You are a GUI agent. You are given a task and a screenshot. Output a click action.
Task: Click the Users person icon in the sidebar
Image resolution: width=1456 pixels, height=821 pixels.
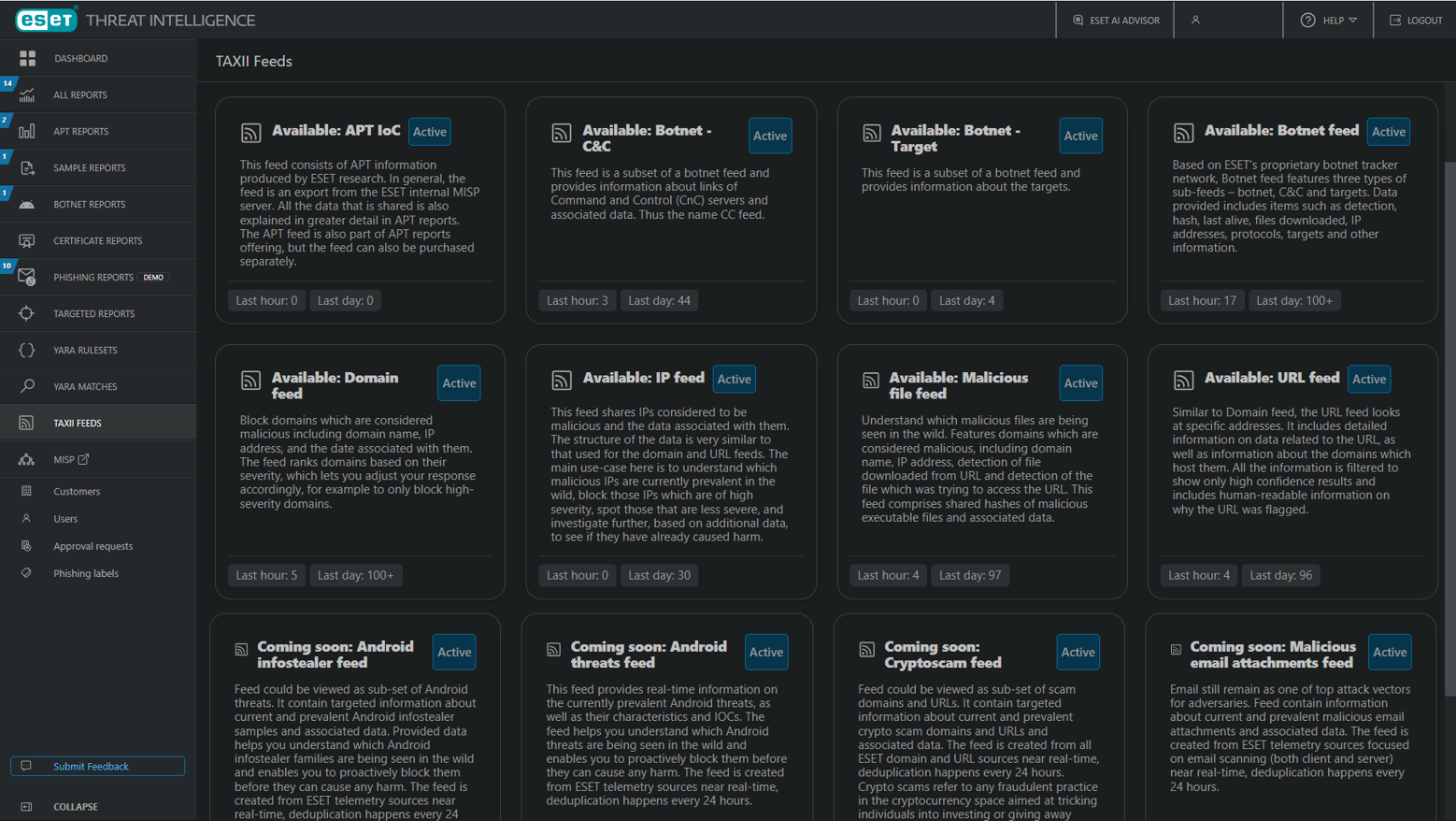26,518
